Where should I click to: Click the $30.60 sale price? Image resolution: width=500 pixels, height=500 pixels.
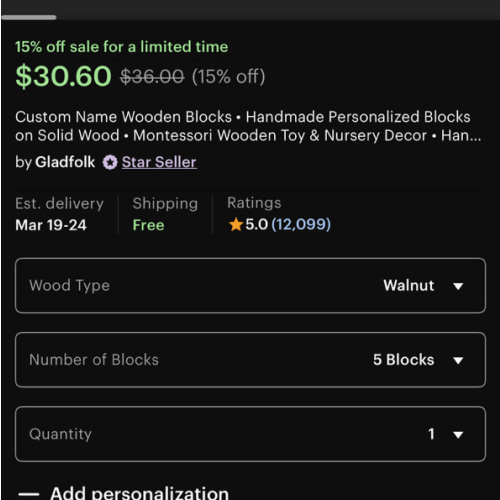(x=63, y=76)
